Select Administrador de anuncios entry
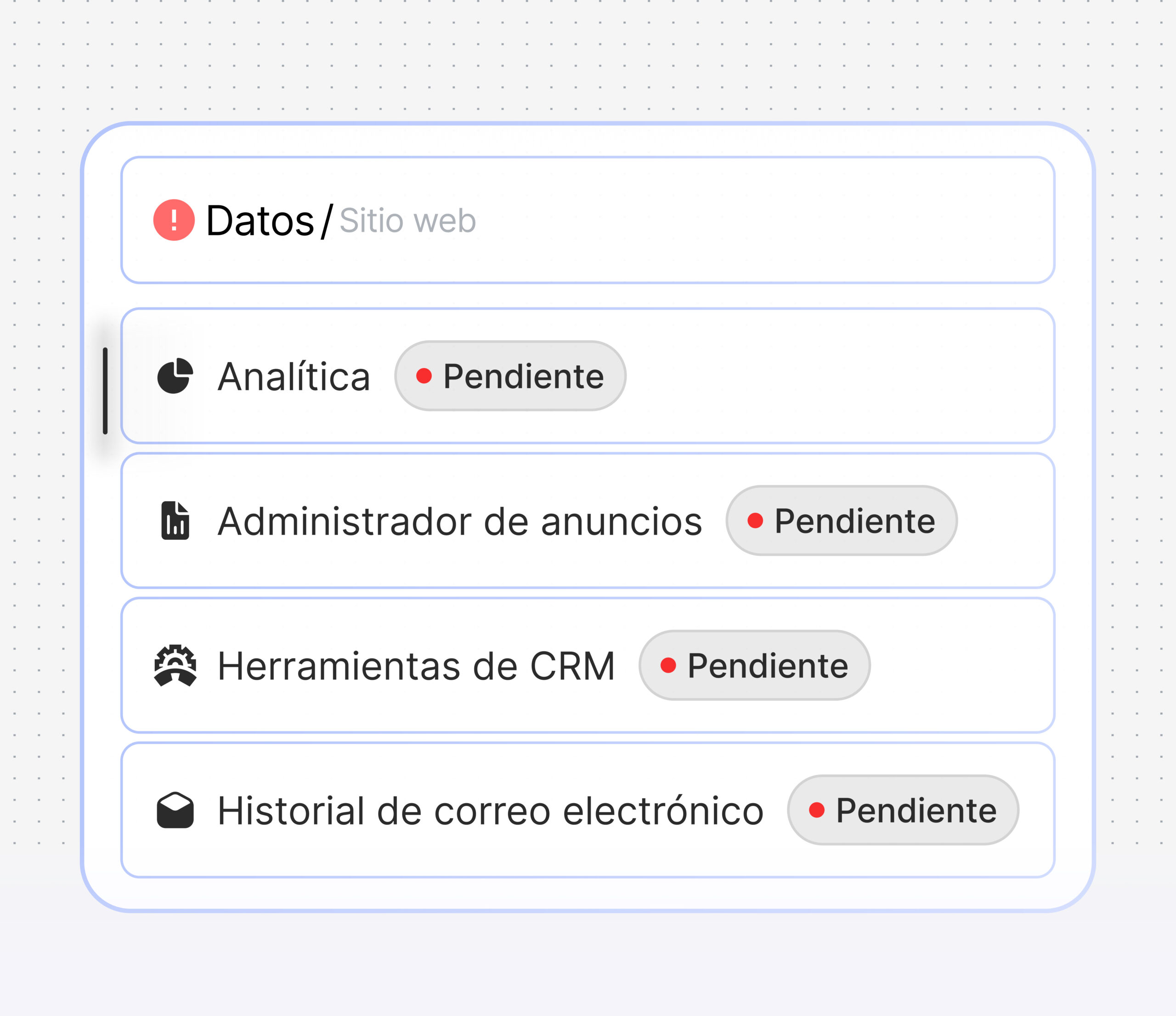The width and height of the screenshot is (1176, 1016). click(x=460, y=522)
